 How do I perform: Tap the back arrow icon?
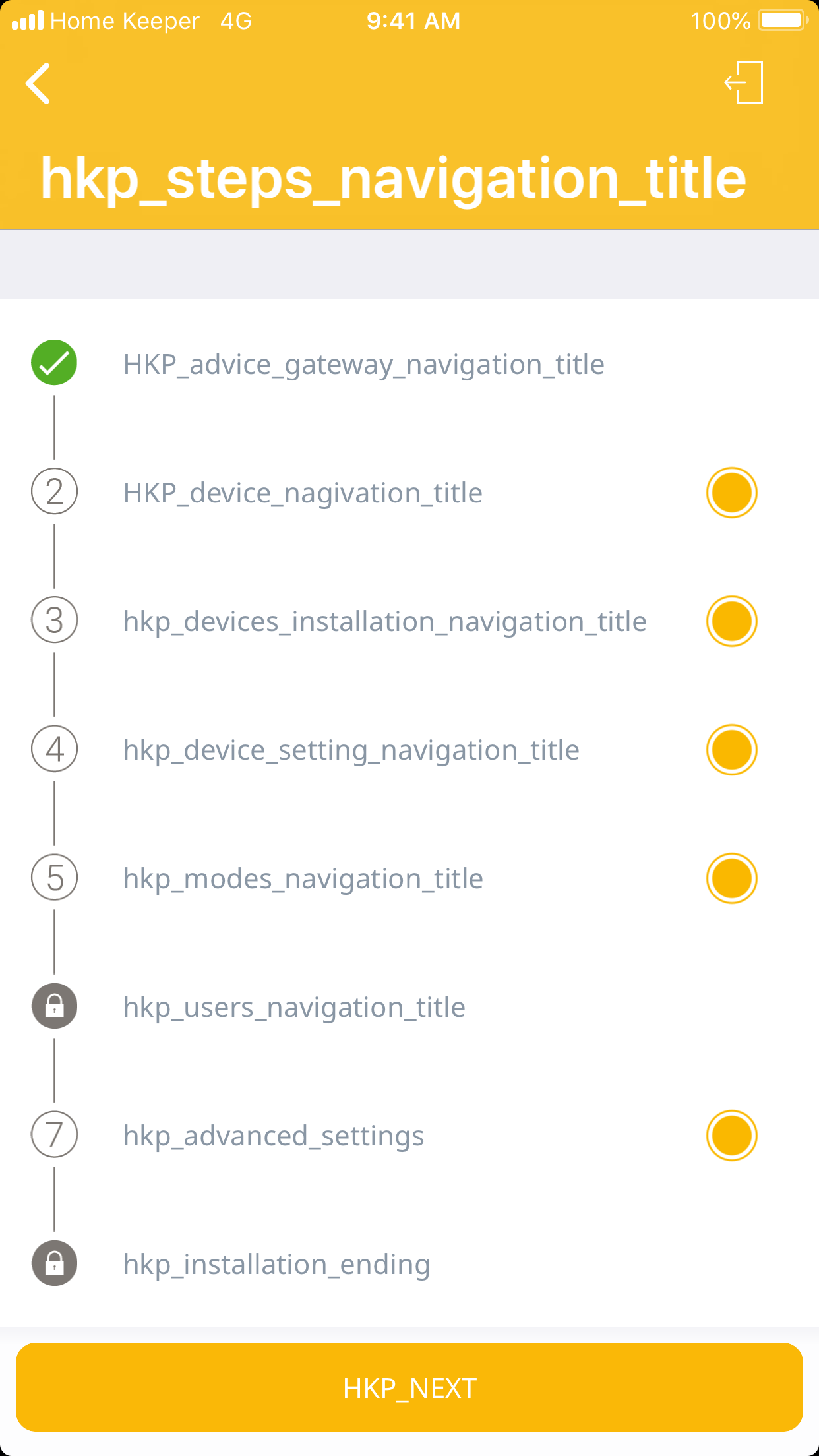(x=38, y=84)
